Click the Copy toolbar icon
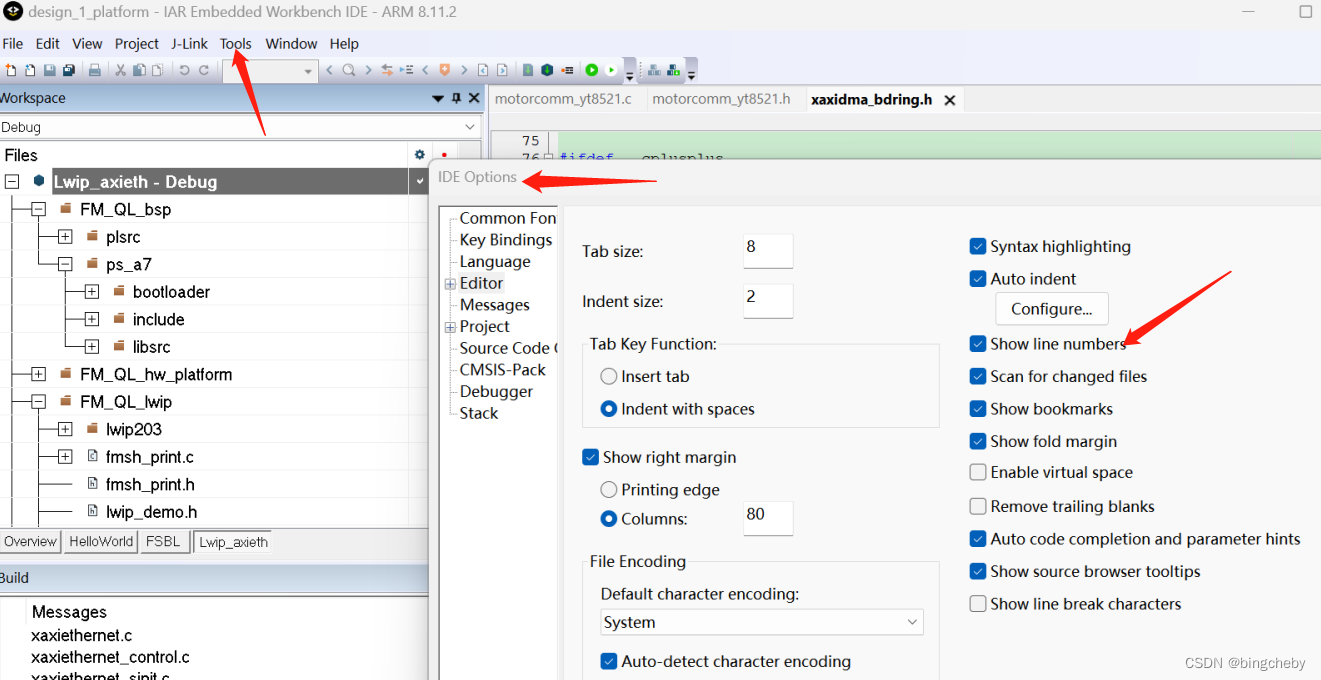1321x680 pixels. (x=139, y=70)
